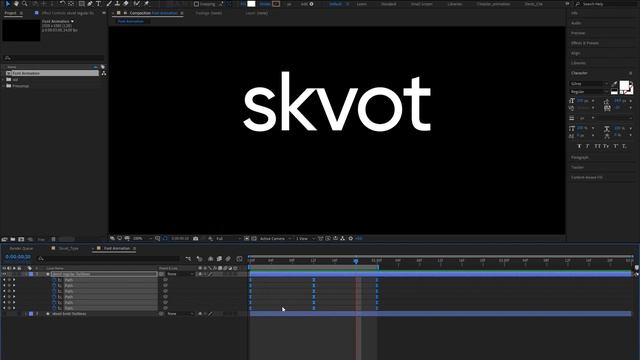The height and width of the screenshot is (360, 640).
Task: Select the Puppet Pin tool
Action: click(x=147, y=4)
